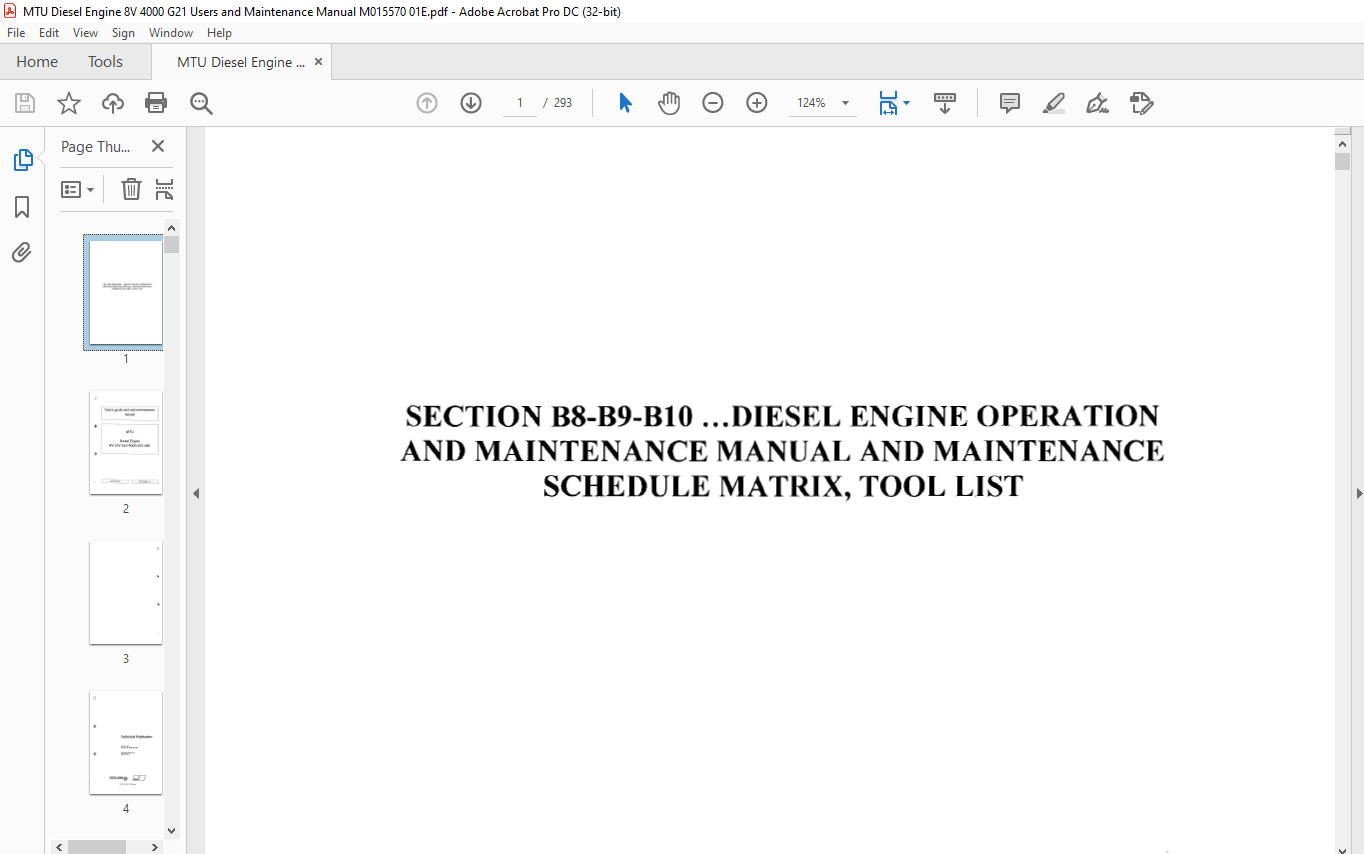
Task: Open Bookmarks panel icon
Action: click(x=22, y=206)
